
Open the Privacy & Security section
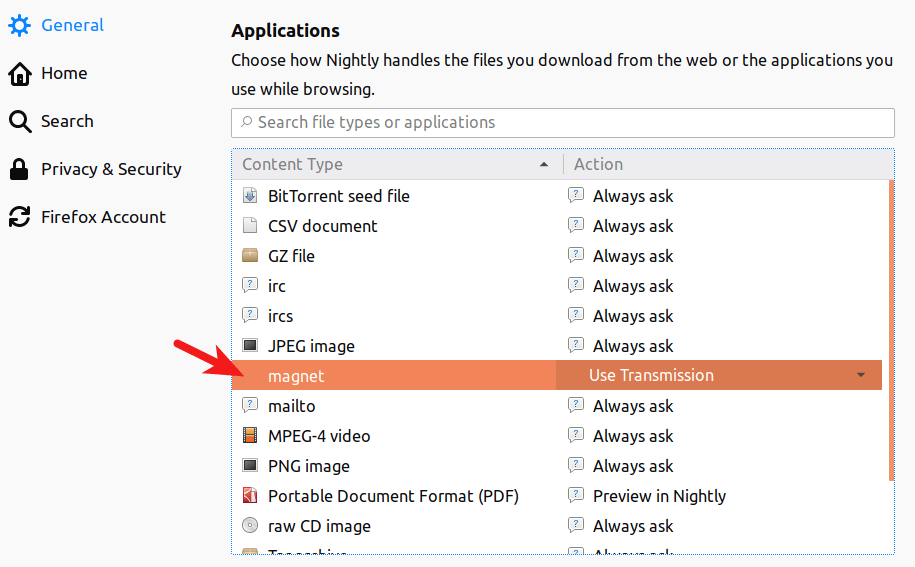[x=111, y=169]
